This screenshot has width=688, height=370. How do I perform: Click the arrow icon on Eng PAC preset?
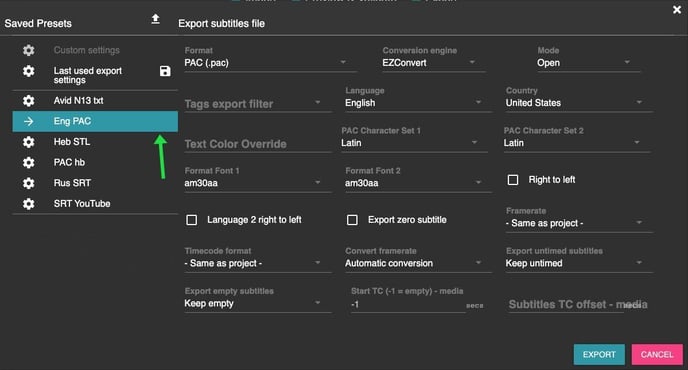29,122
